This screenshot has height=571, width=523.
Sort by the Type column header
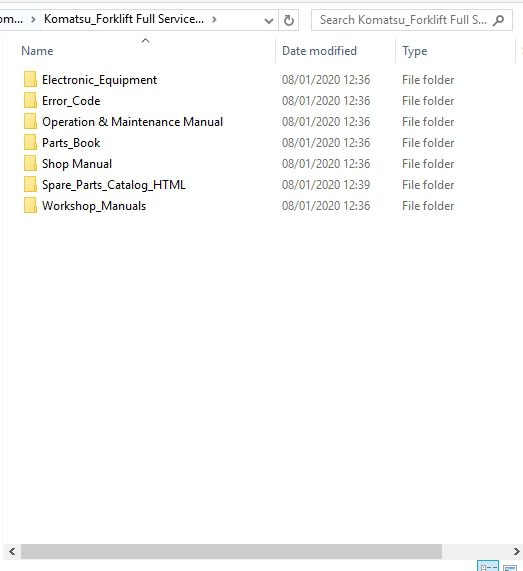pyautogui.click(x=414, y=51)
